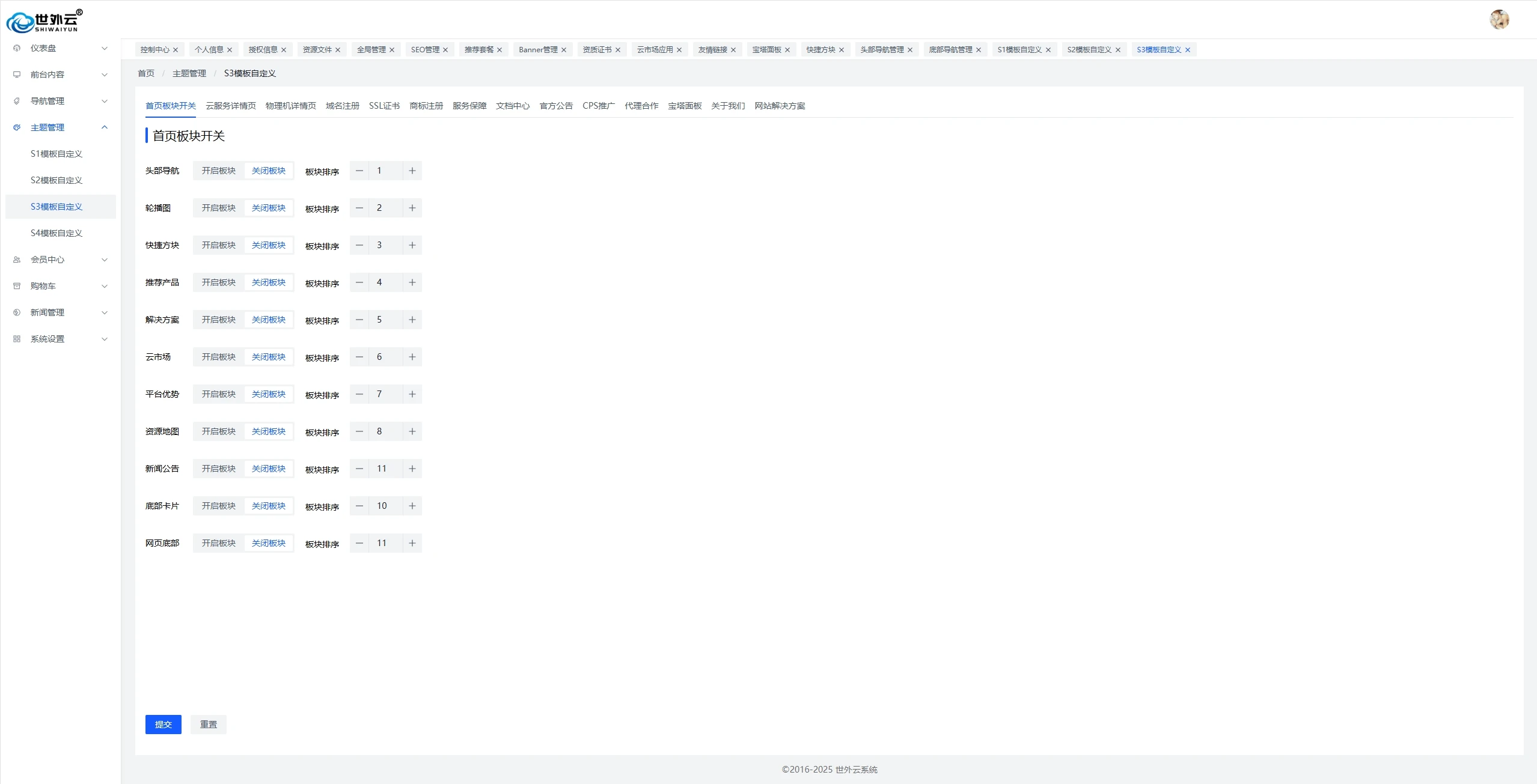Click the 重置 button

pyautogui.click(x=209, y=725)
